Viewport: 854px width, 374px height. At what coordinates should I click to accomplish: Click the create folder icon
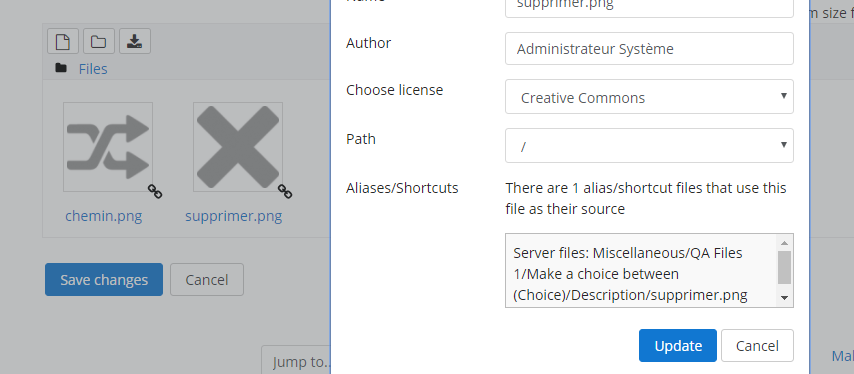pyautogui.click(x=99, y=41)
